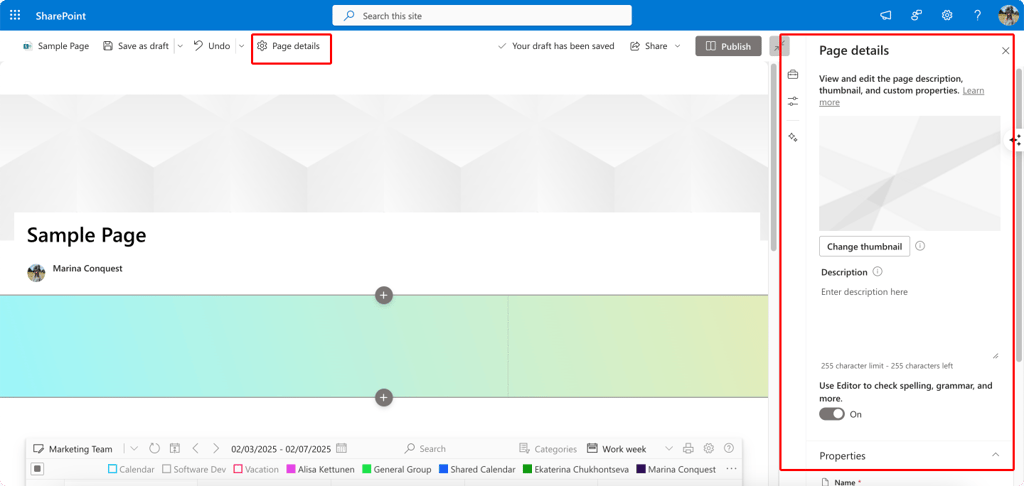Click Share in the command bar
Viewport: 1024px width, 486px height.
tap(648, 46)
